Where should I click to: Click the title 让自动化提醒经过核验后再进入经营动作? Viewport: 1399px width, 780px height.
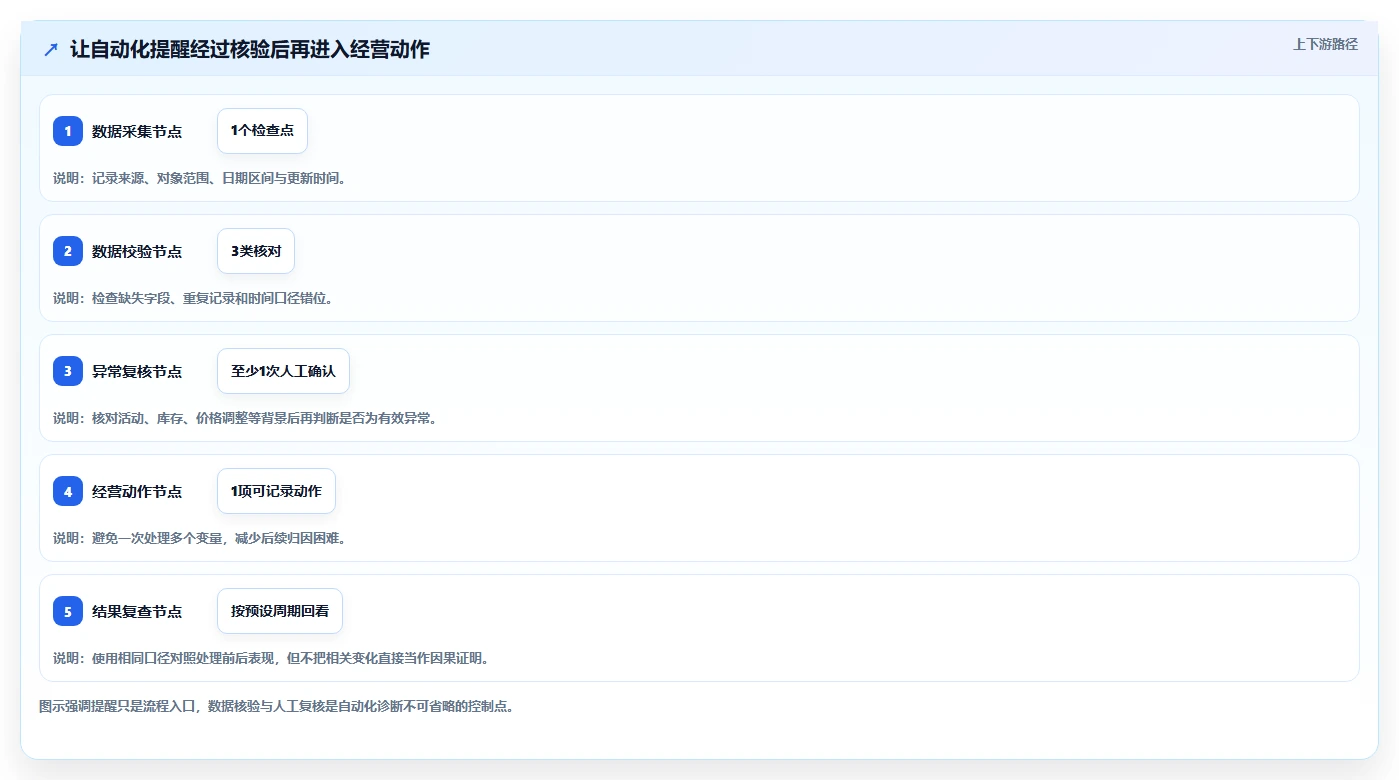(x=250, y=49)
